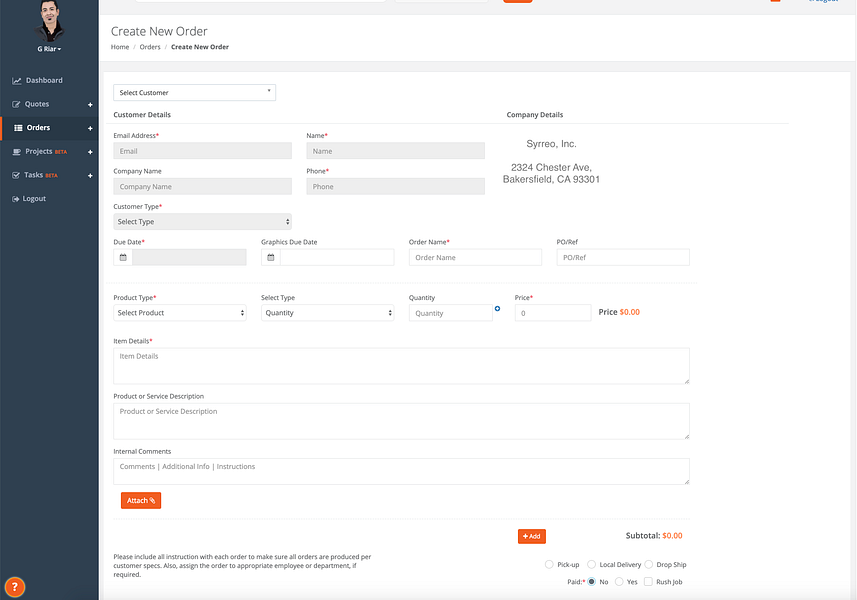Click the Create New Order breadcrumb text
This screenshot has width=857, height=600.
click(x=199, y=47)
